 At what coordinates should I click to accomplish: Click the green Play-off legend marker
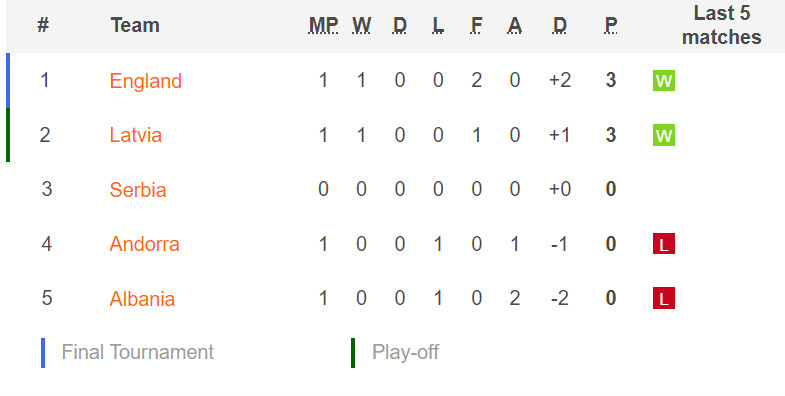[x=353, y=353]
